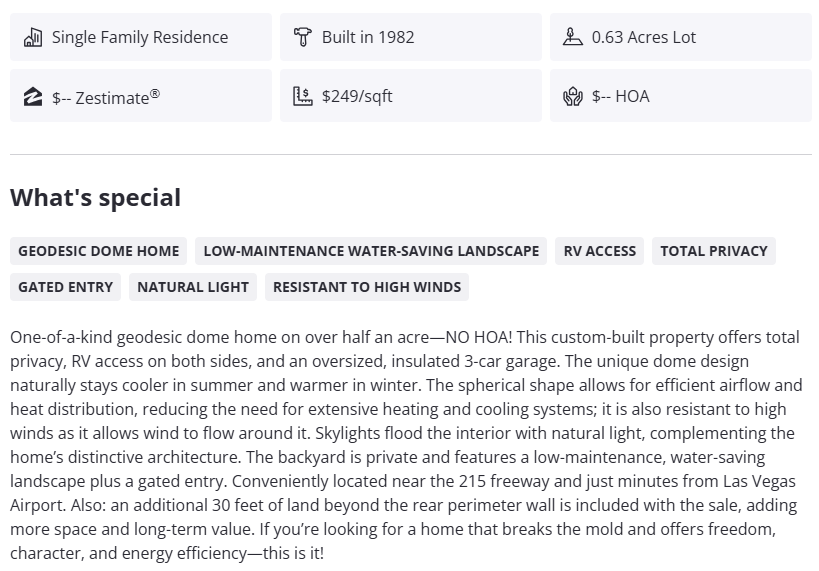The image size is (819, 571).
Task: Click the lot size icon beside 0.63 Acres
Action: 572,38
